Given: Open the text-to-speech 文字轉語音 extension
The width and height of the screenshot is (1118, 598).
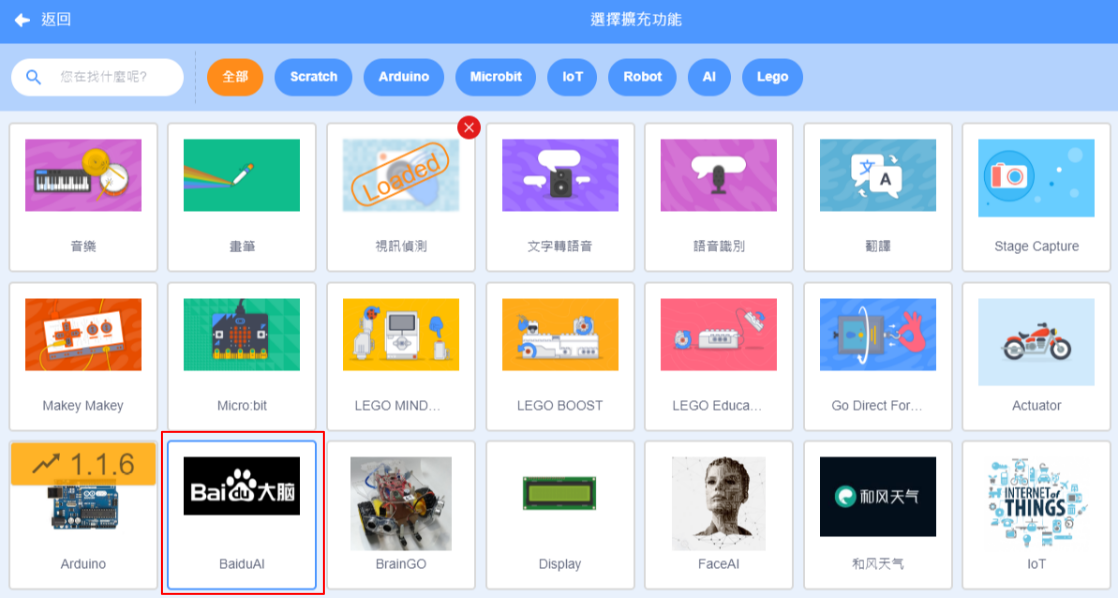Looking at the screenshot, I should [x=560, y=197].
